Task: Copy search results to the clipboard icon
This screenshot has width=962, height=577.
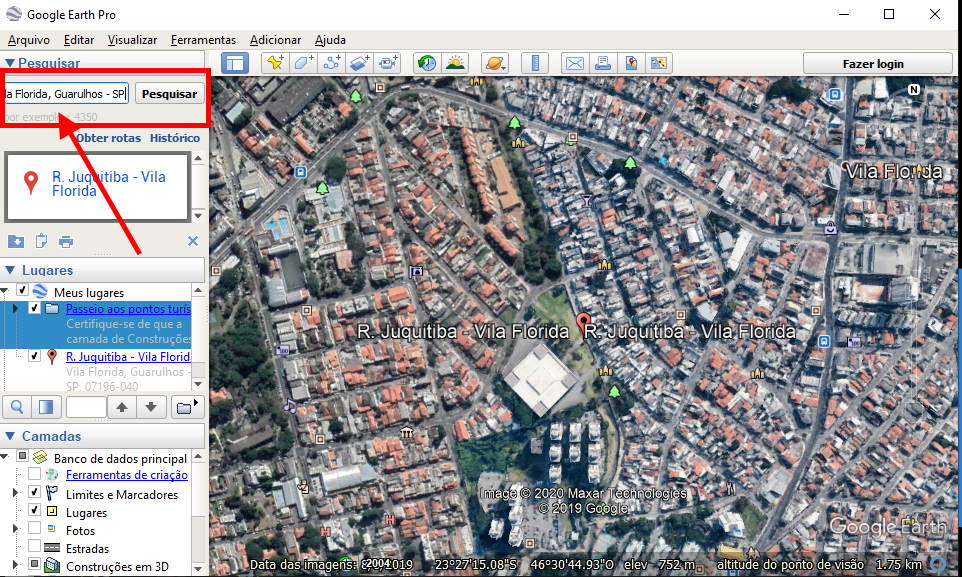Action: point(41,241)
